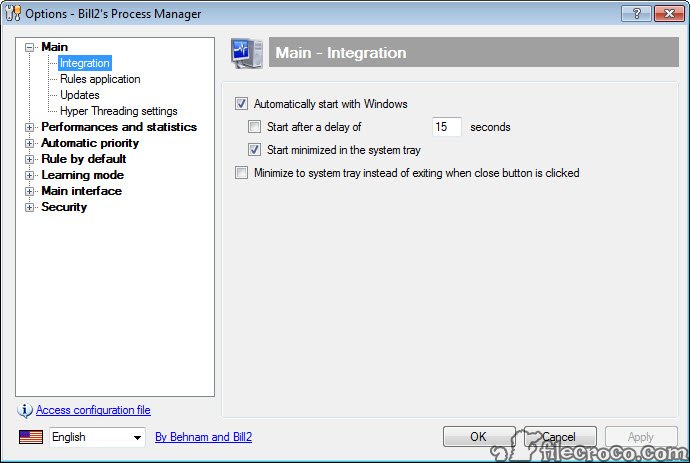
Task: Expand the Learning mode node
Action: pos(29,175)
